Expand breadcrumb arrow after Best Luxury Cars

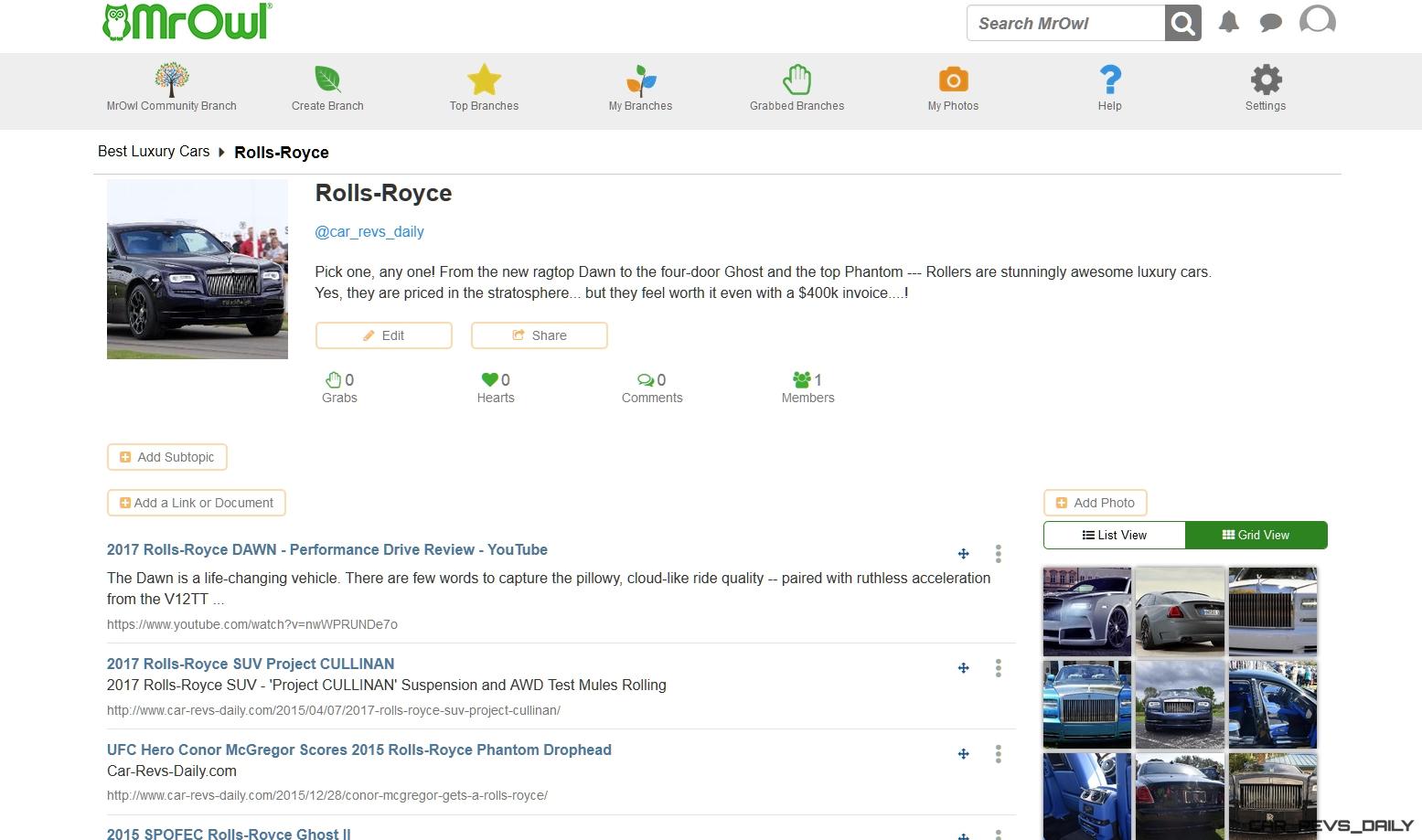click(221, 152)
